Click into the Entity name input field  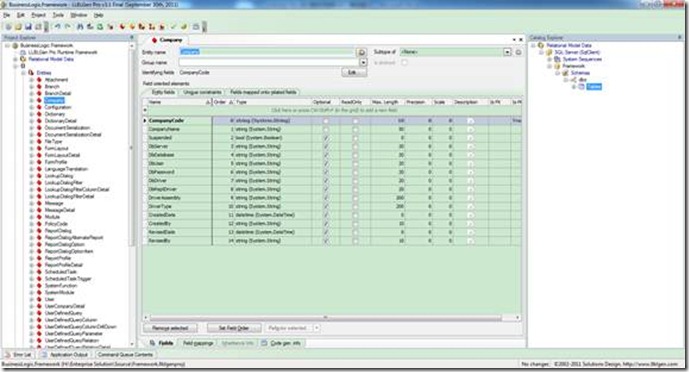[x=267, y=52]
